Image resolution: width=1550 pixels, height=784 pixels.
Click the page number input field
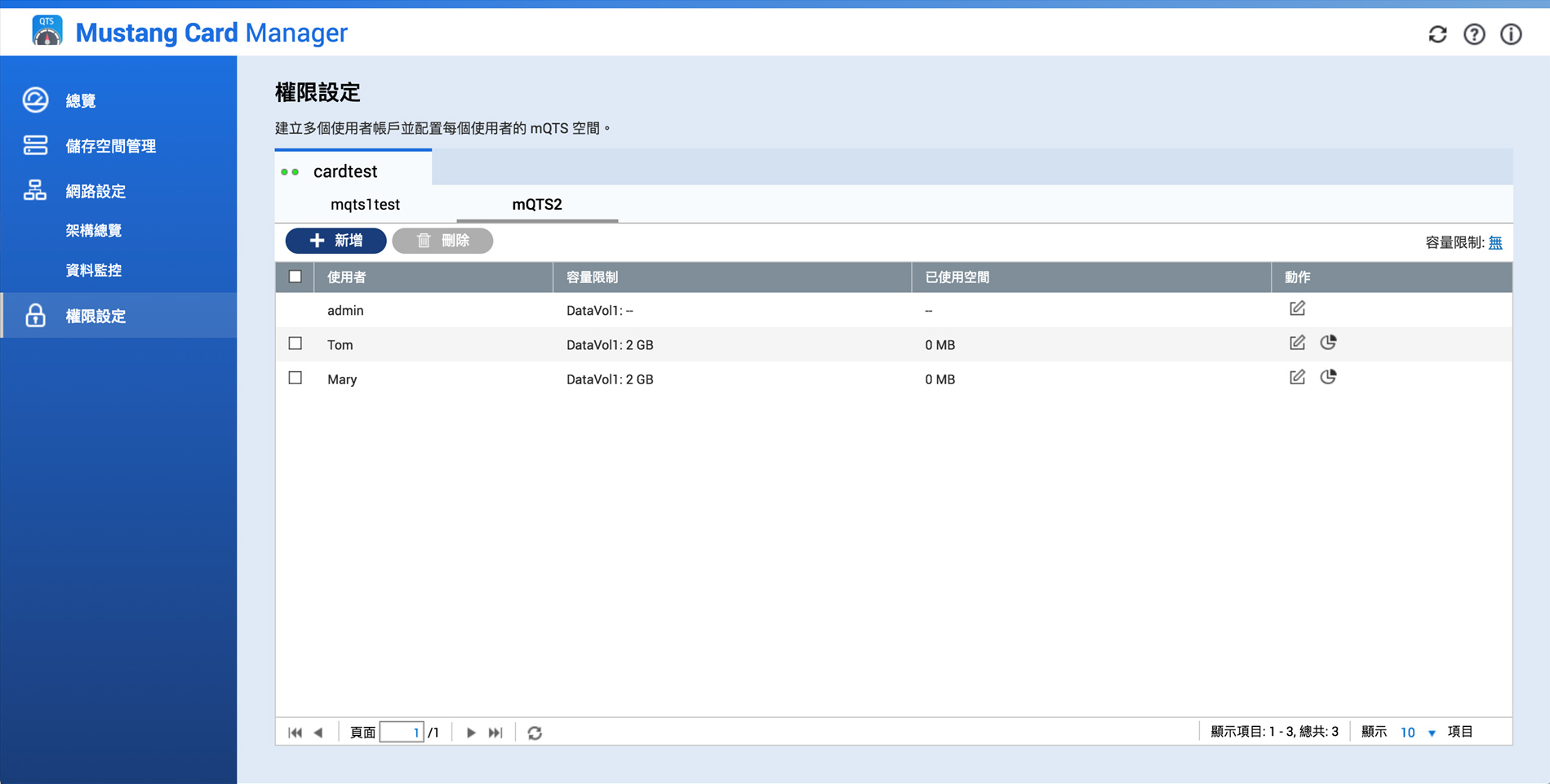point(401,733)
